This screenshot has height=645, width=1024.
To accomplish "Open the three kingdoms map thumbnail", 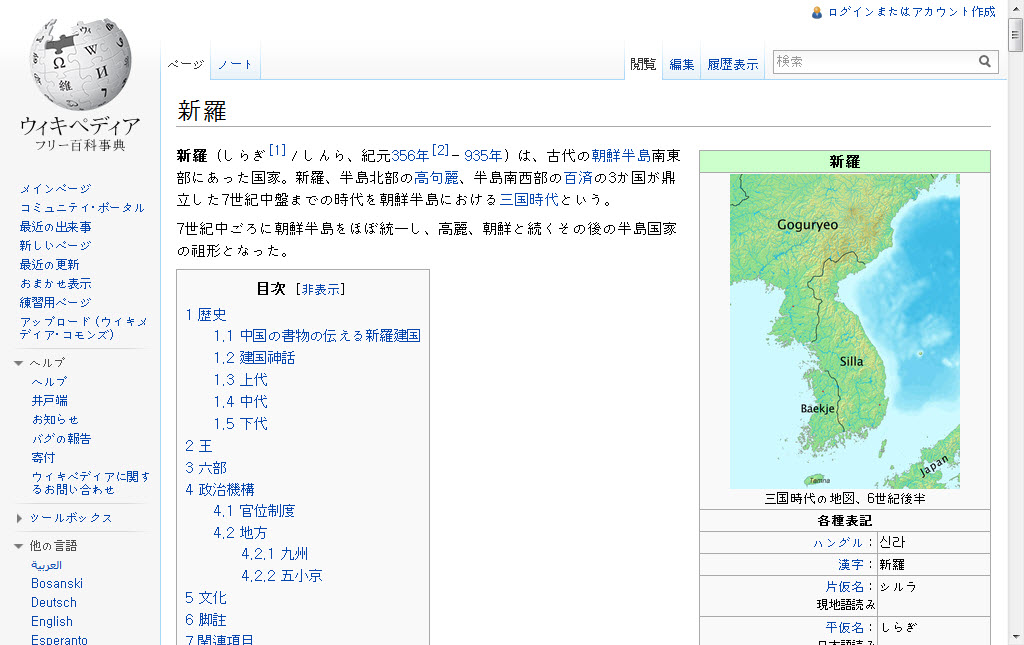I will click(x=844, y=331).
